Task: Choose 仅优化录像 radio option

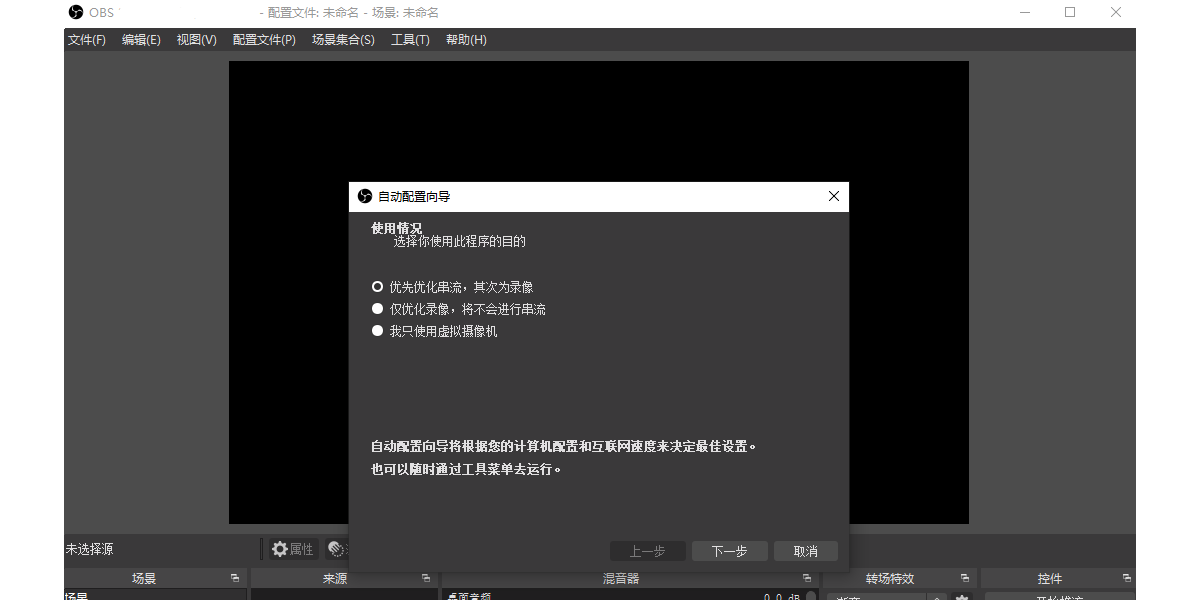Action: point(380,308)
